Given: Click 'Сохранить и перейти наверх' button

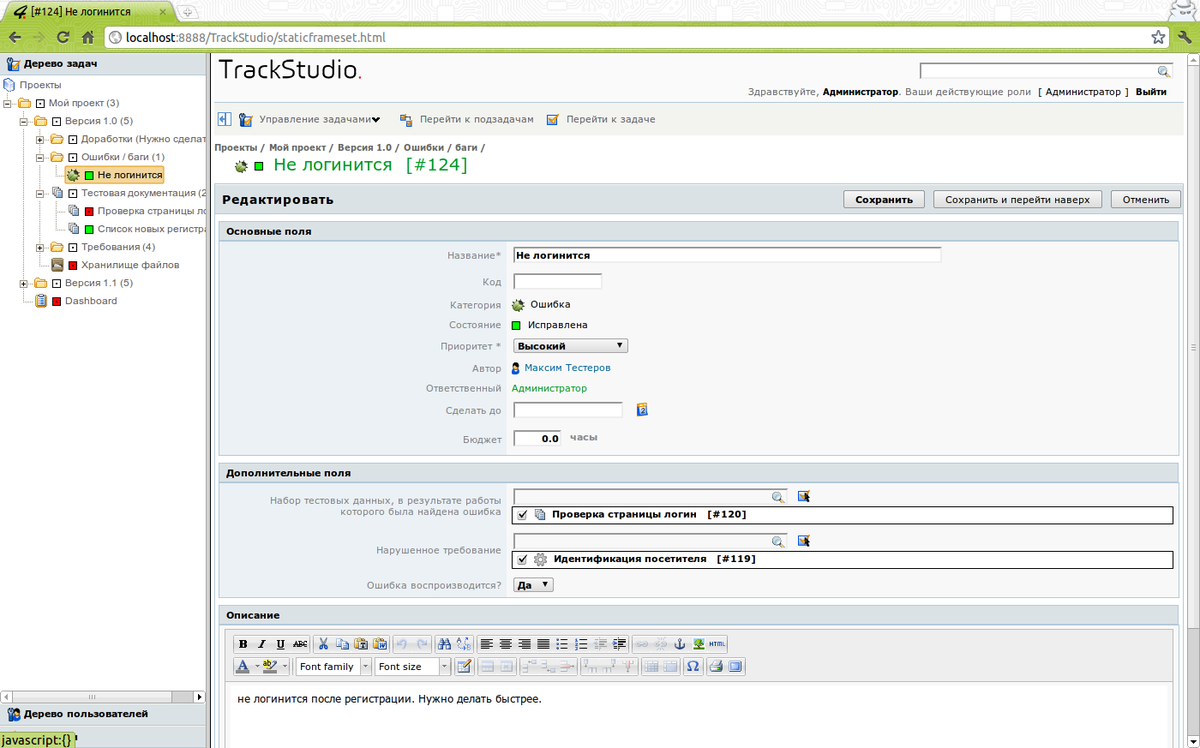Looking at the screenshot, I should pos(1018,199).
